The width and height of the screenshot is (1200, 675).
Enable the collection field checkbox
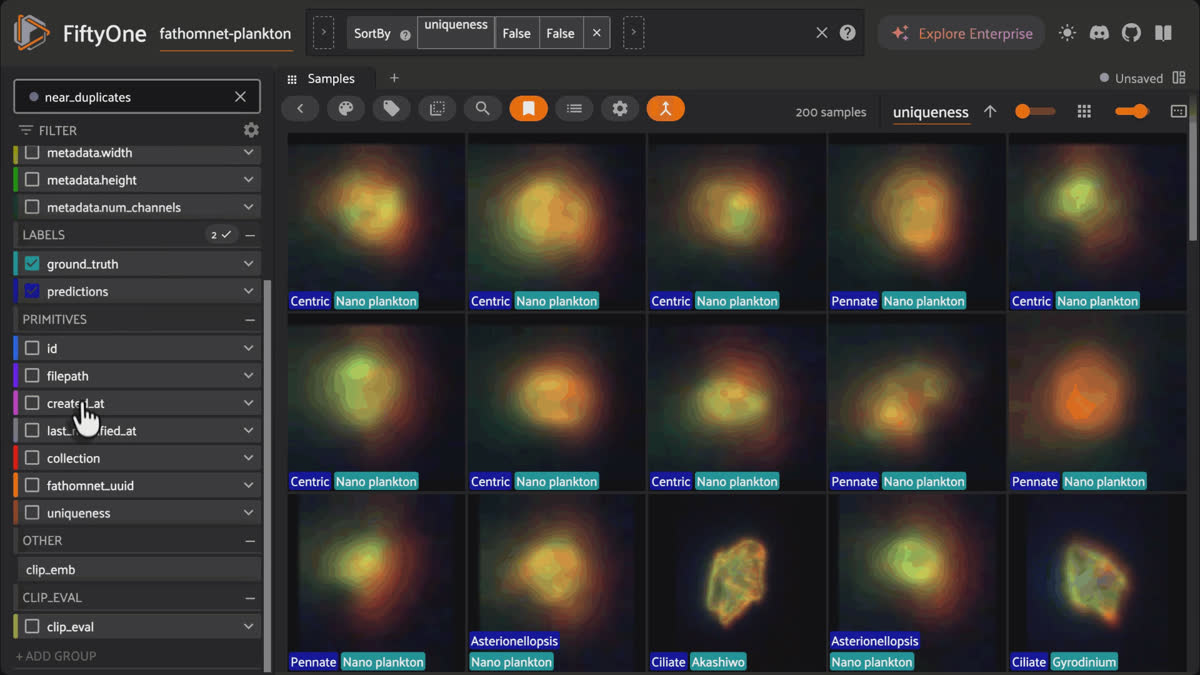coord(32,458)
